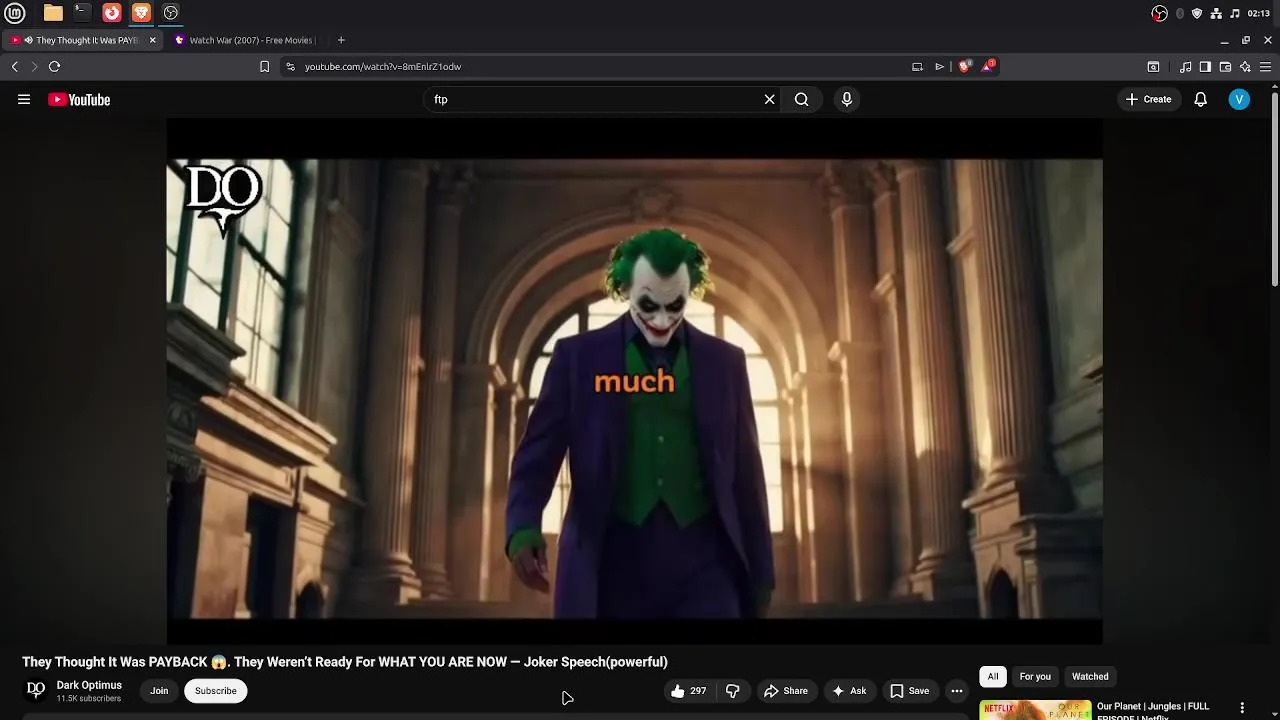Dislike this video
This screenshot has width=1280, height=720.
pos(733,691)
